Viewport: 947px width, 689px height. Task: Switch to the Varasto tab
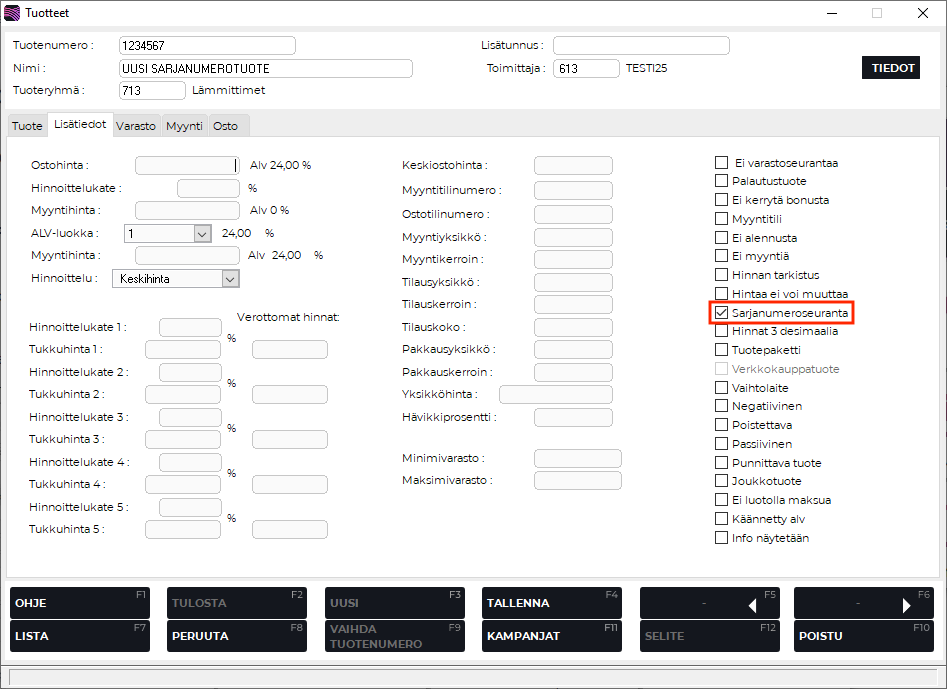[135, 126]
